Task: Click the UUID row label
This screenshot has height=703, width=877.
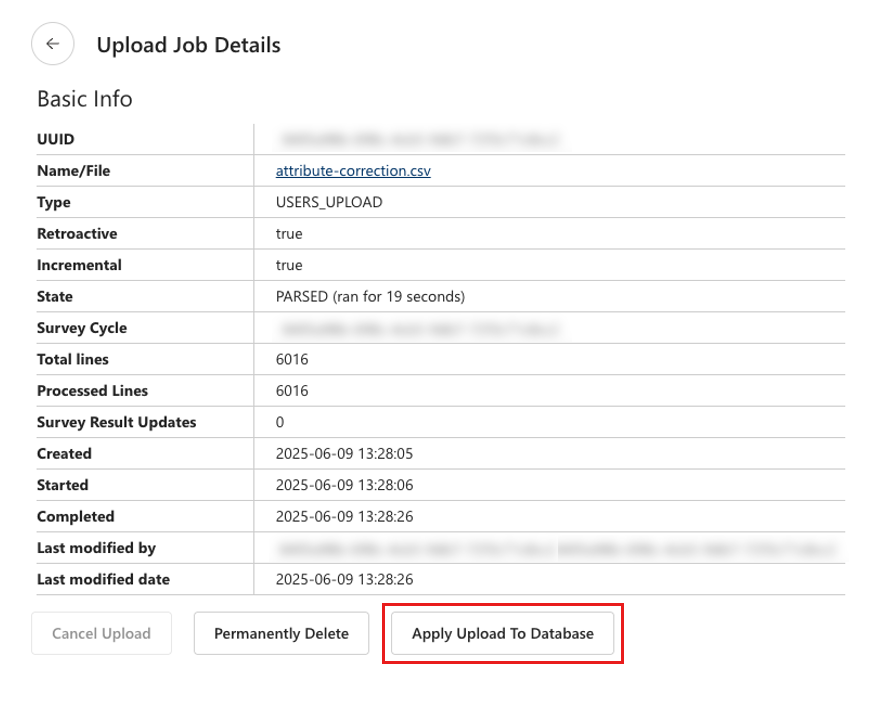Action: 55,139
